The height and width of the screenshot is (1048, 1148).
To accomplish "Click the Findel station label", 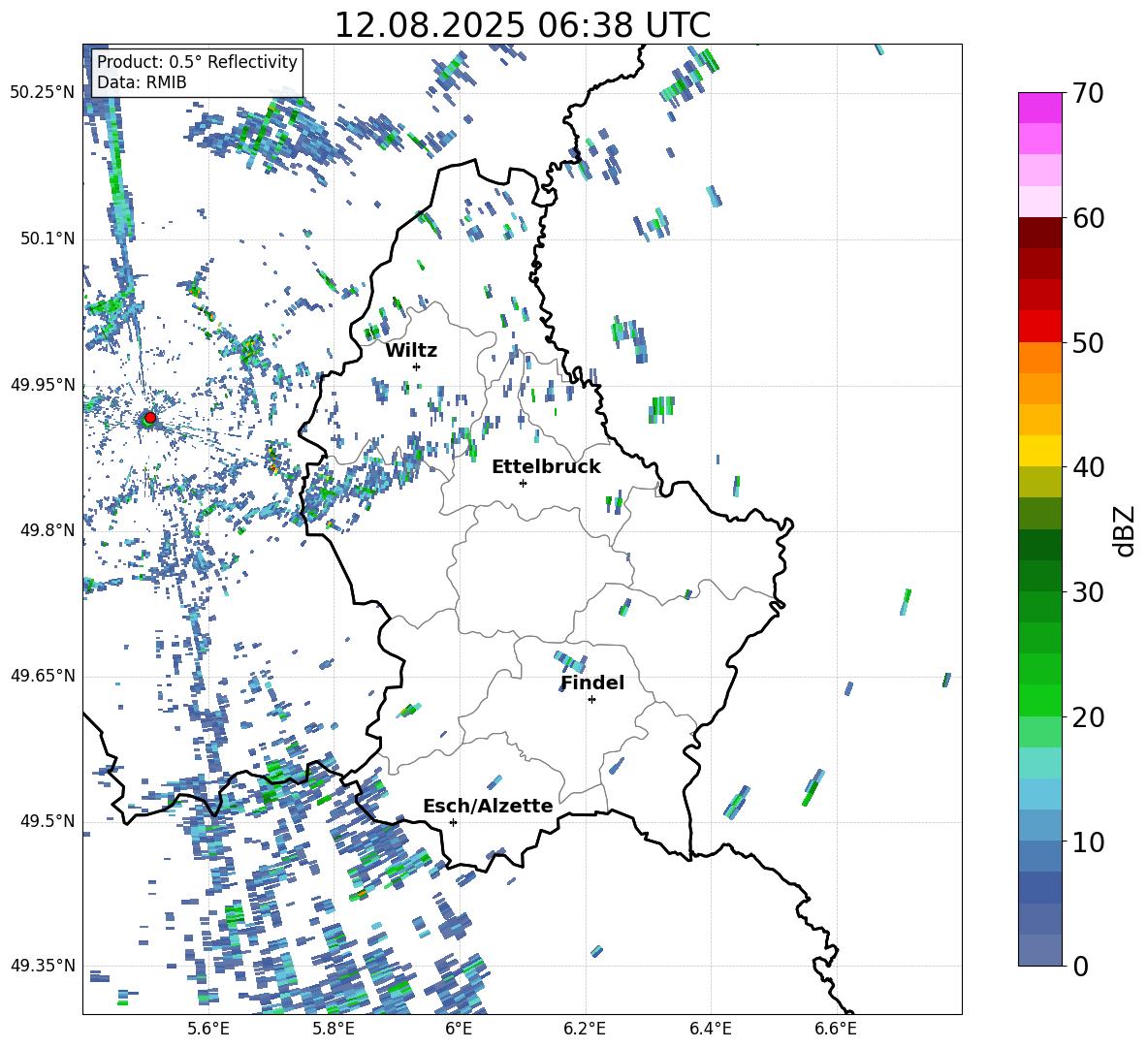I will [x=592, y=683].
